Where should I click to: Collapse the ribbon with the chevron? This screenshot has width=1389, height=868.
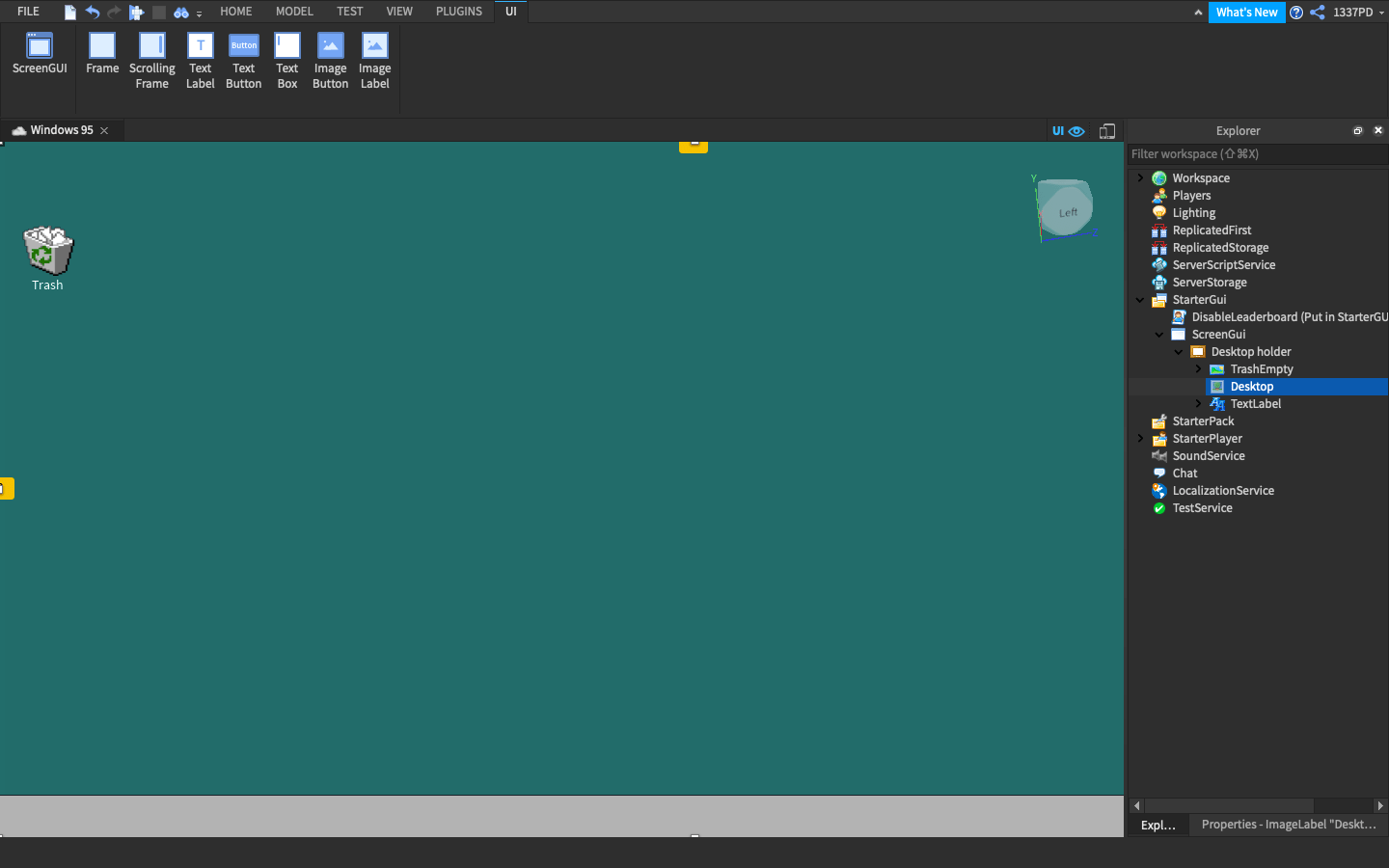[1198, 12]
